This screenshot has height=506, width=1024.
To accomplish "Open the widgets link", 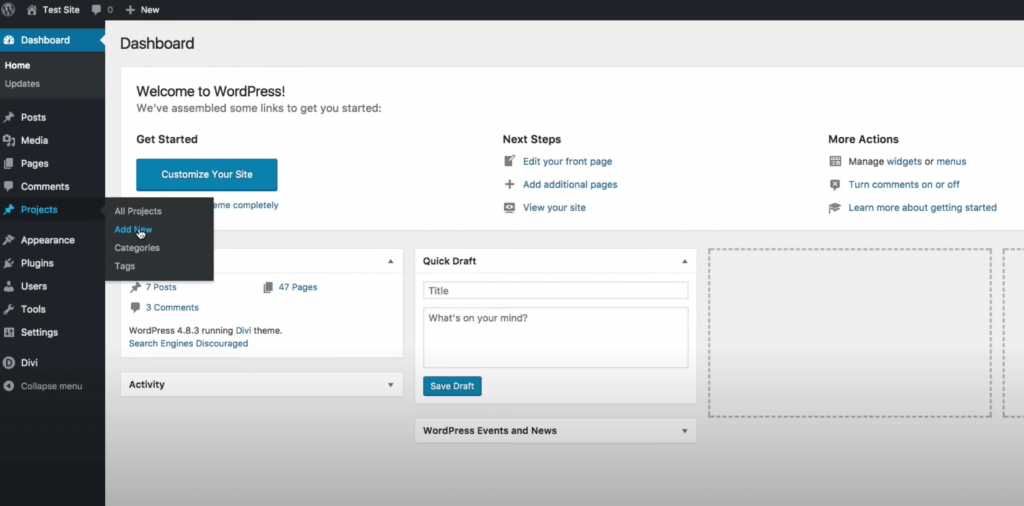I will 904,161.
